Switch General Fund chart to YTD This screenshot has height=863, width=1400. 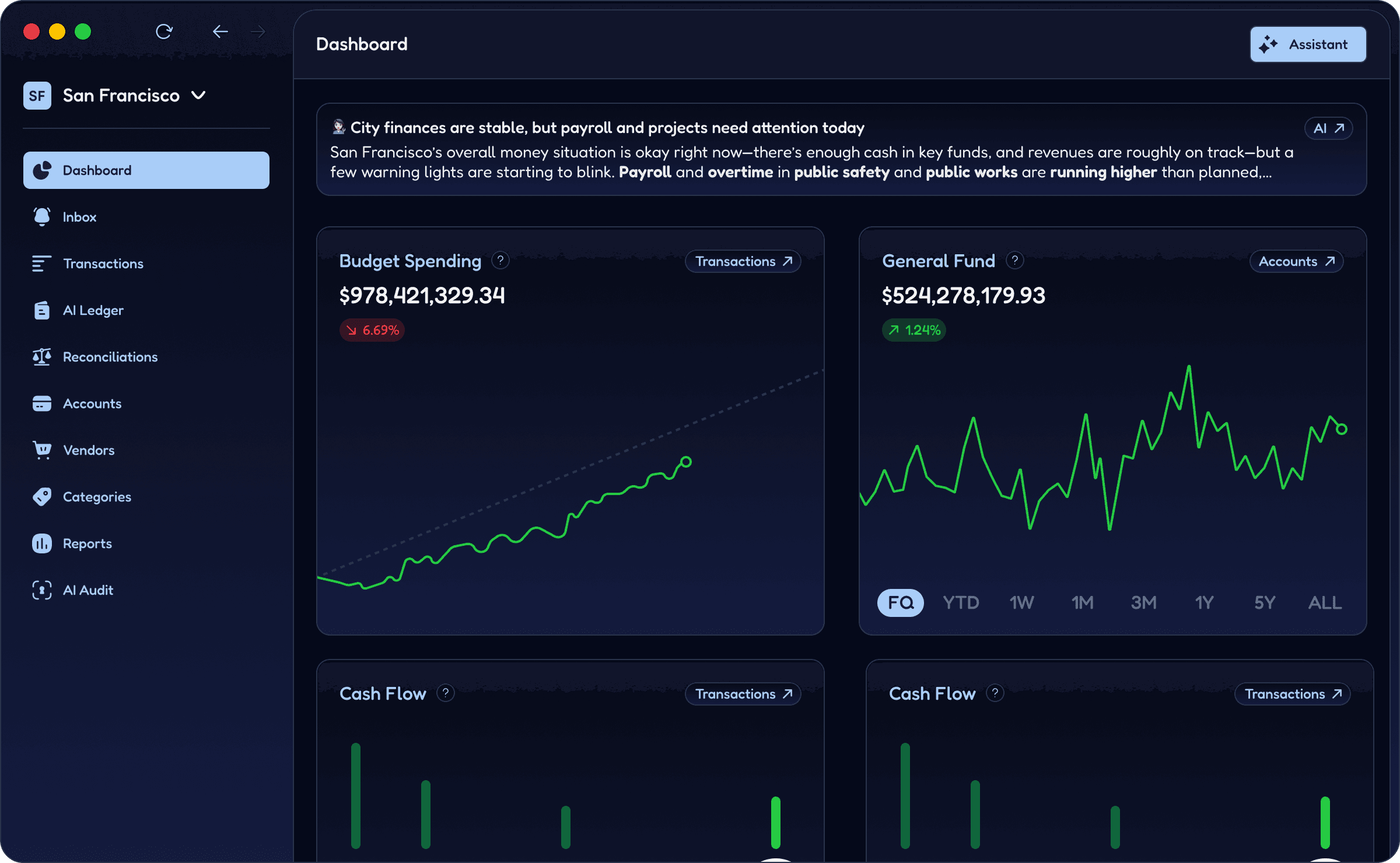[960, 603]
